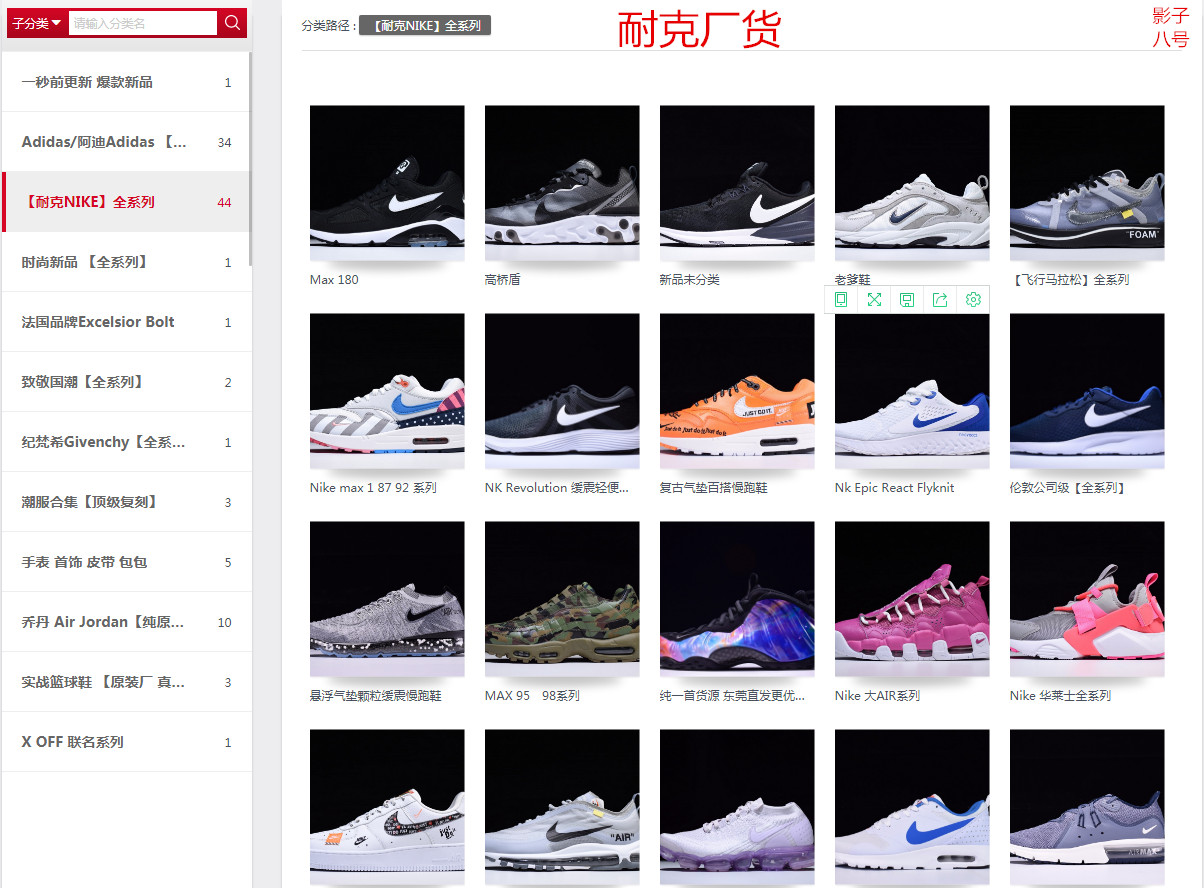Open the gear settings icon
Screen dimensions: 1204x888
click(x=973, y=300)
